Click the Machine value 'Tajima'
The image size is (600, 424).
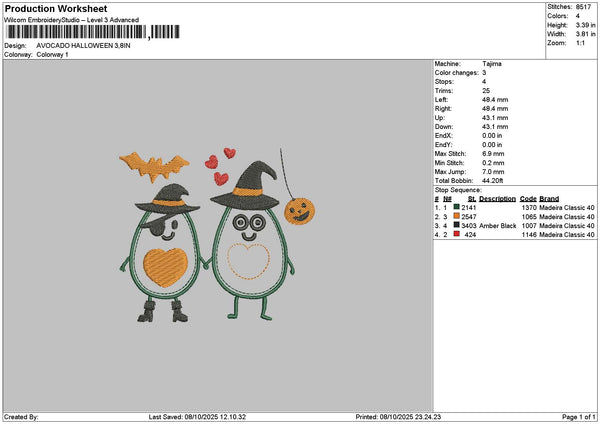pos(492,64)
